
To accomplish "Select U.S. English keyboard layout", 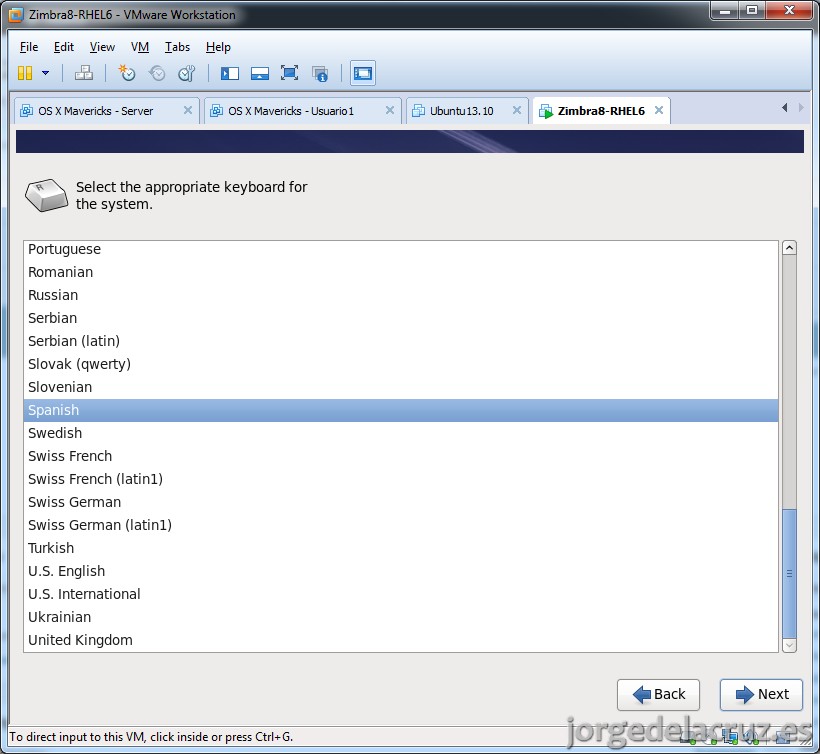I will pyautogui.click(x=401, y=571).
